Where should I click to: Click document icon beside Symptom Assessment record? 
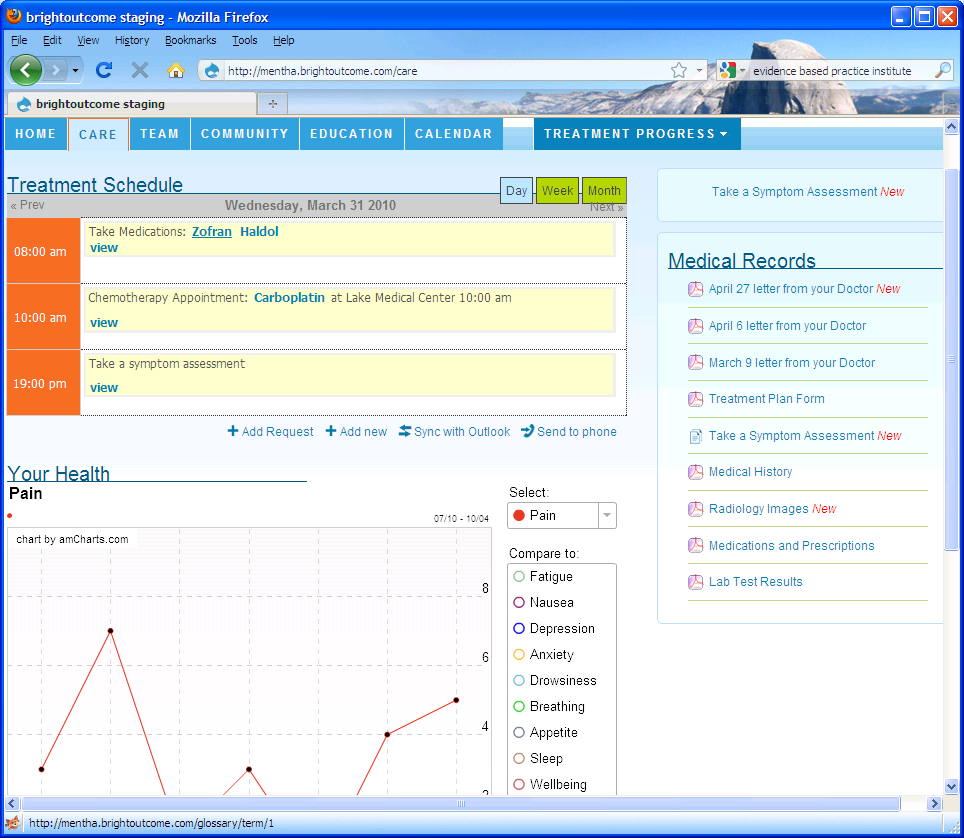coord(695,437)
